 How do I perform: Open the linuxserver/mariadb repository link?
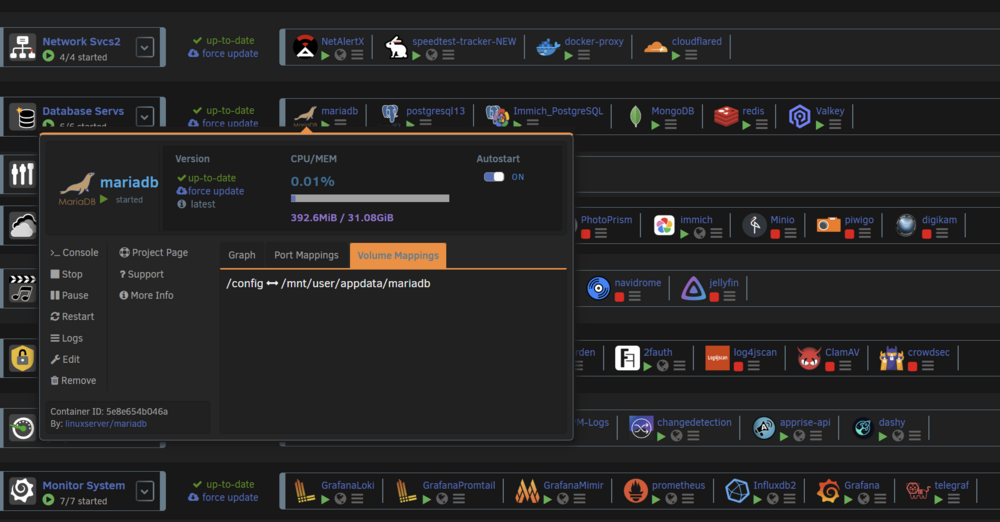point(106,424)
